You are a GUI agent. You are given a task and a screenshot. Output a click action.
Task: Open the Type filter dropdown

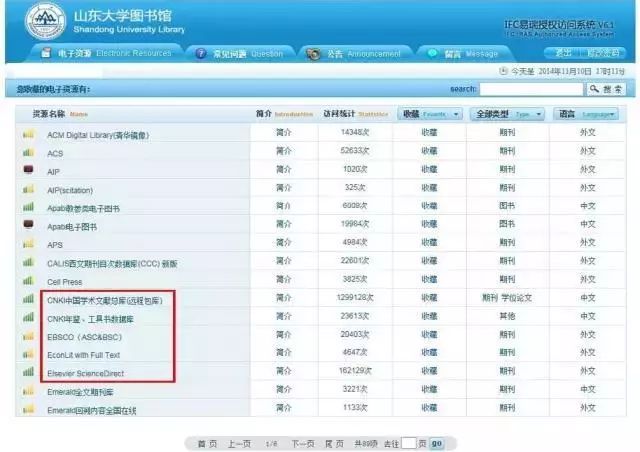pyautogui.click(x=507, y=114)
